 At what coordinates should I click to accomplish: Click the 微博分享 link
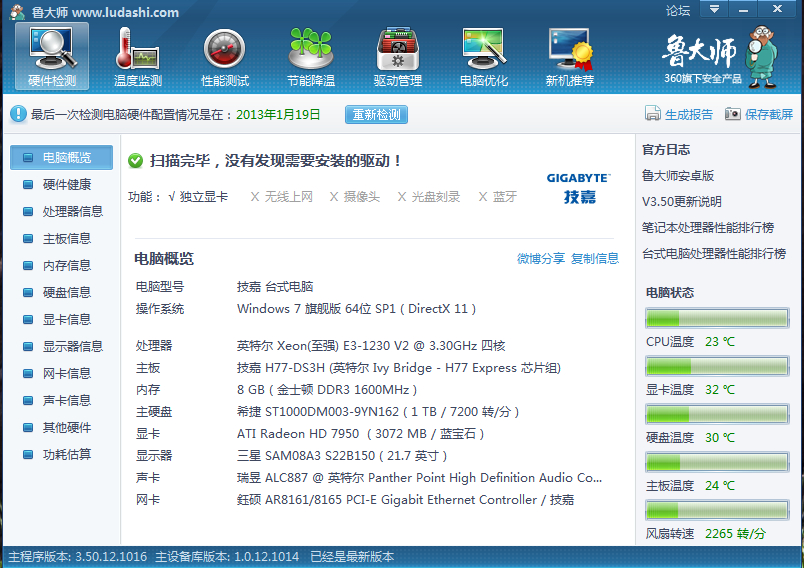(540, 258)
